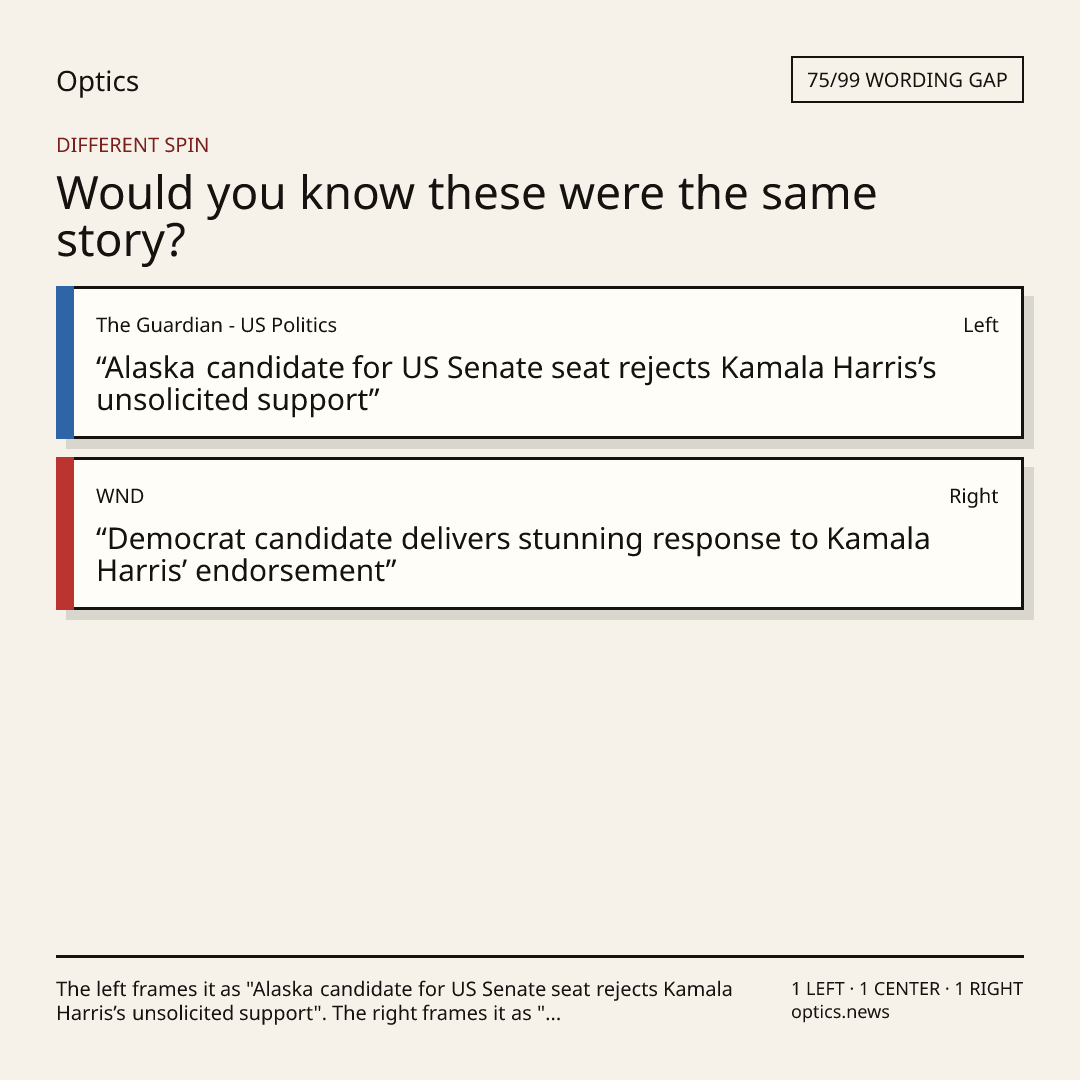Screen dimensions: 1080x1080
Task: Open The Guardian headline card
Action: (540, 362)
